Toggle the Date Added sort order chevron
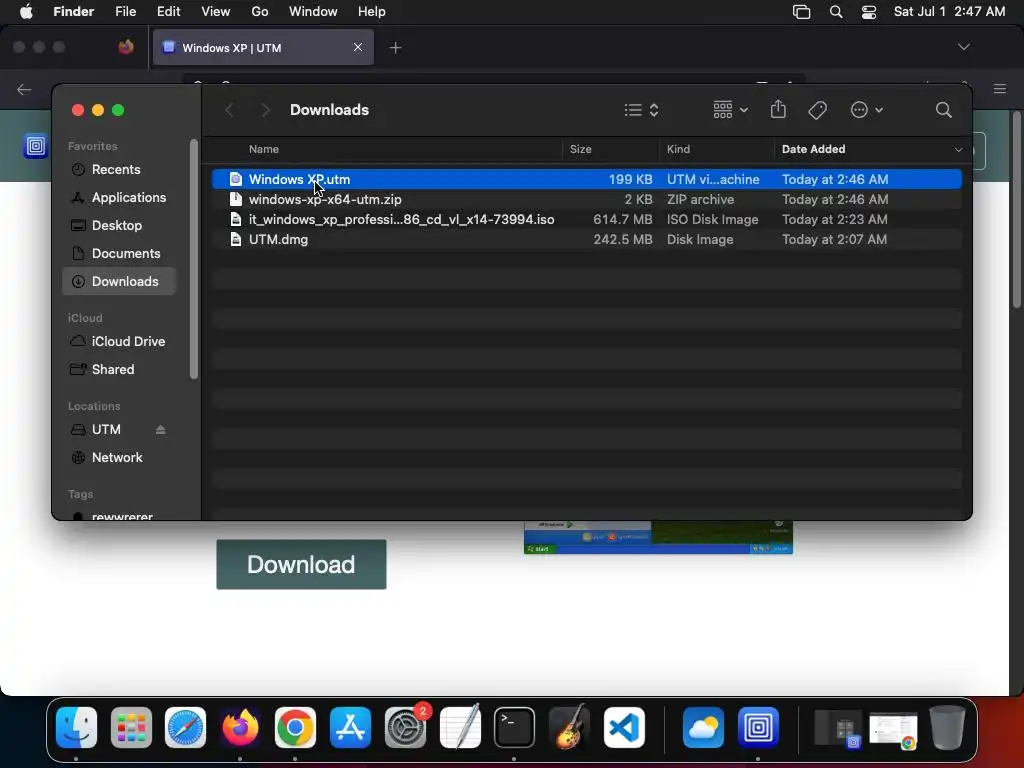Image resolution: width=1024 pixels, height=768 pixels. pyautogui.click(x=958, y=150)
